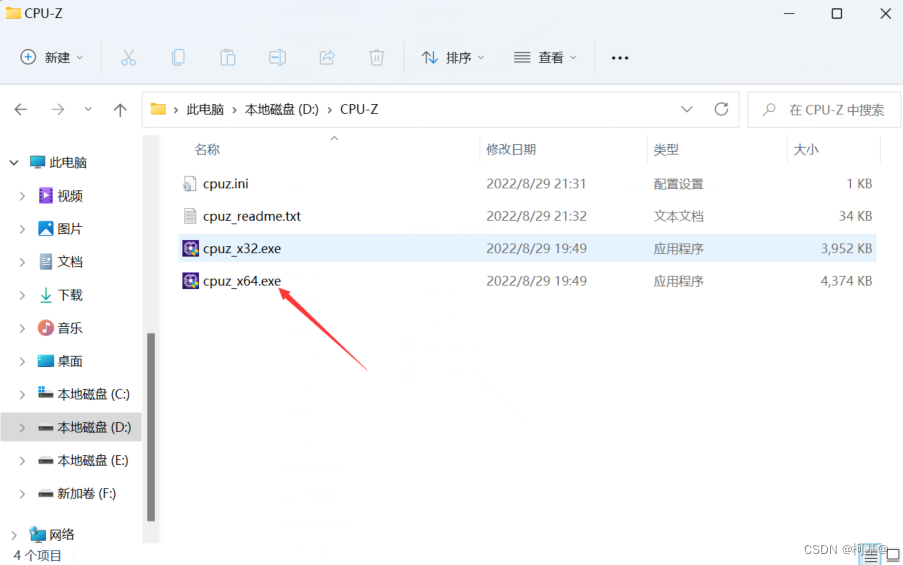Open the 排序 (Sort) dropdown
Image resolution: width=903 pixels, height=565 pixels.
click(453, 58)
